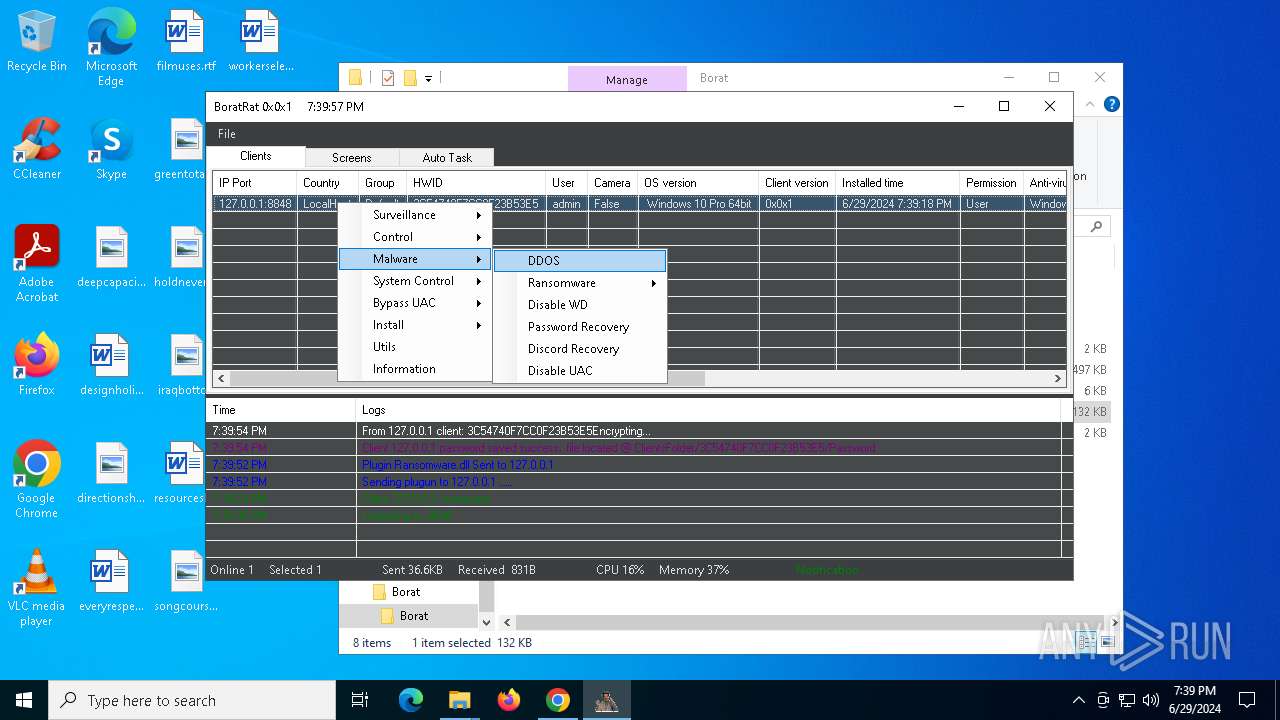
Task: Expand the Bypass UAC submenu
Action: tap(414, 303)
